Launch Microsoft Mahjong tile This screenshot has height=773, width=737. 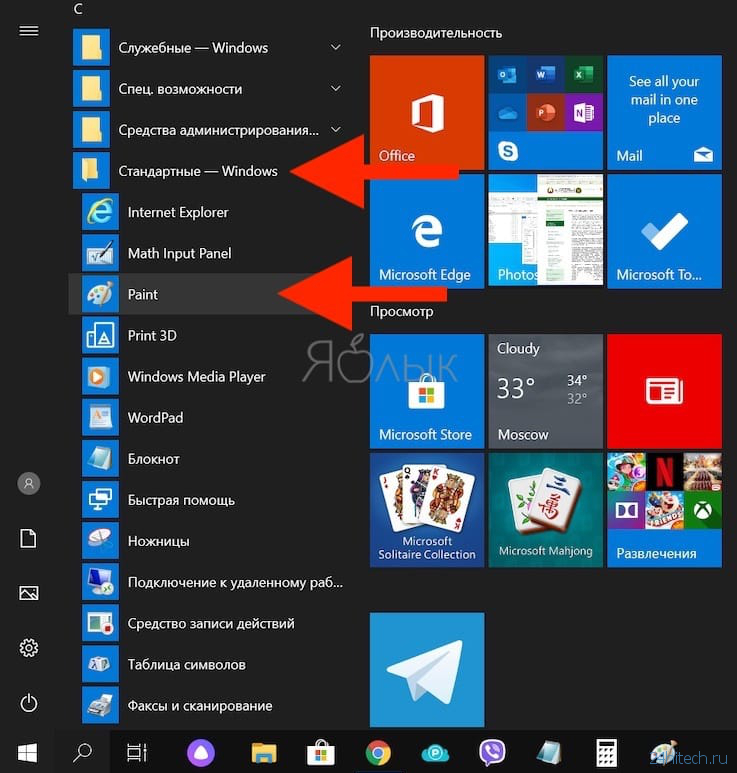pyautogui.click(x=546, y=510)
